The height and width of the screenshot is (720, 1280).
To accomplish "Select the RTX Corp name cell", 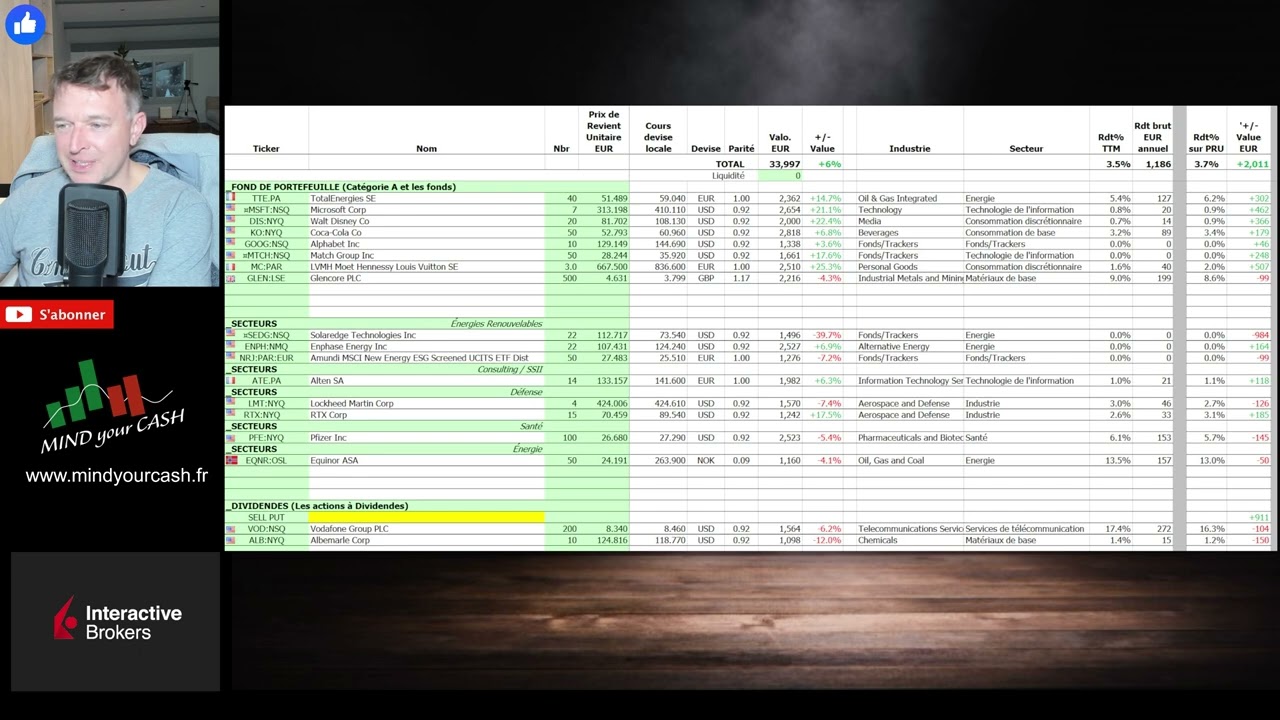I will coord(427,415).
